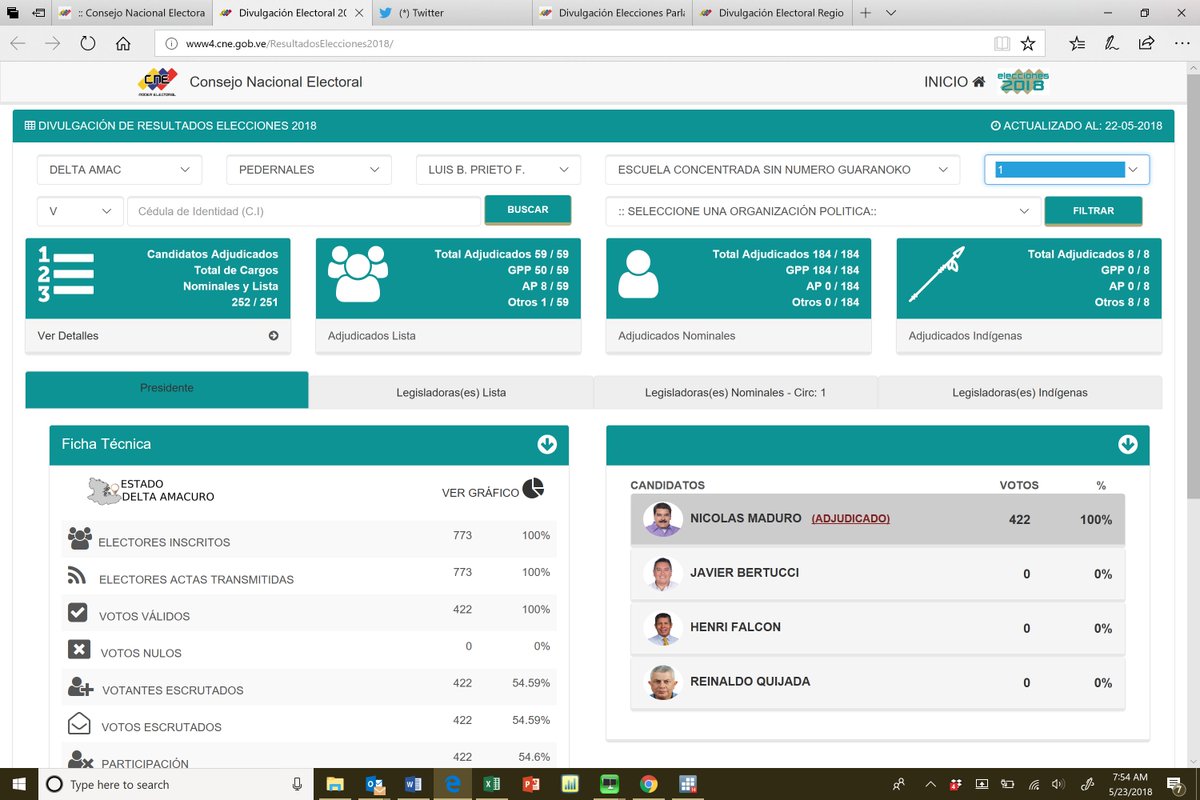1200x800 pixels.
Task: Add this page to favorites with star icon
Action: pyautogui.click(x=1028, y=44)
